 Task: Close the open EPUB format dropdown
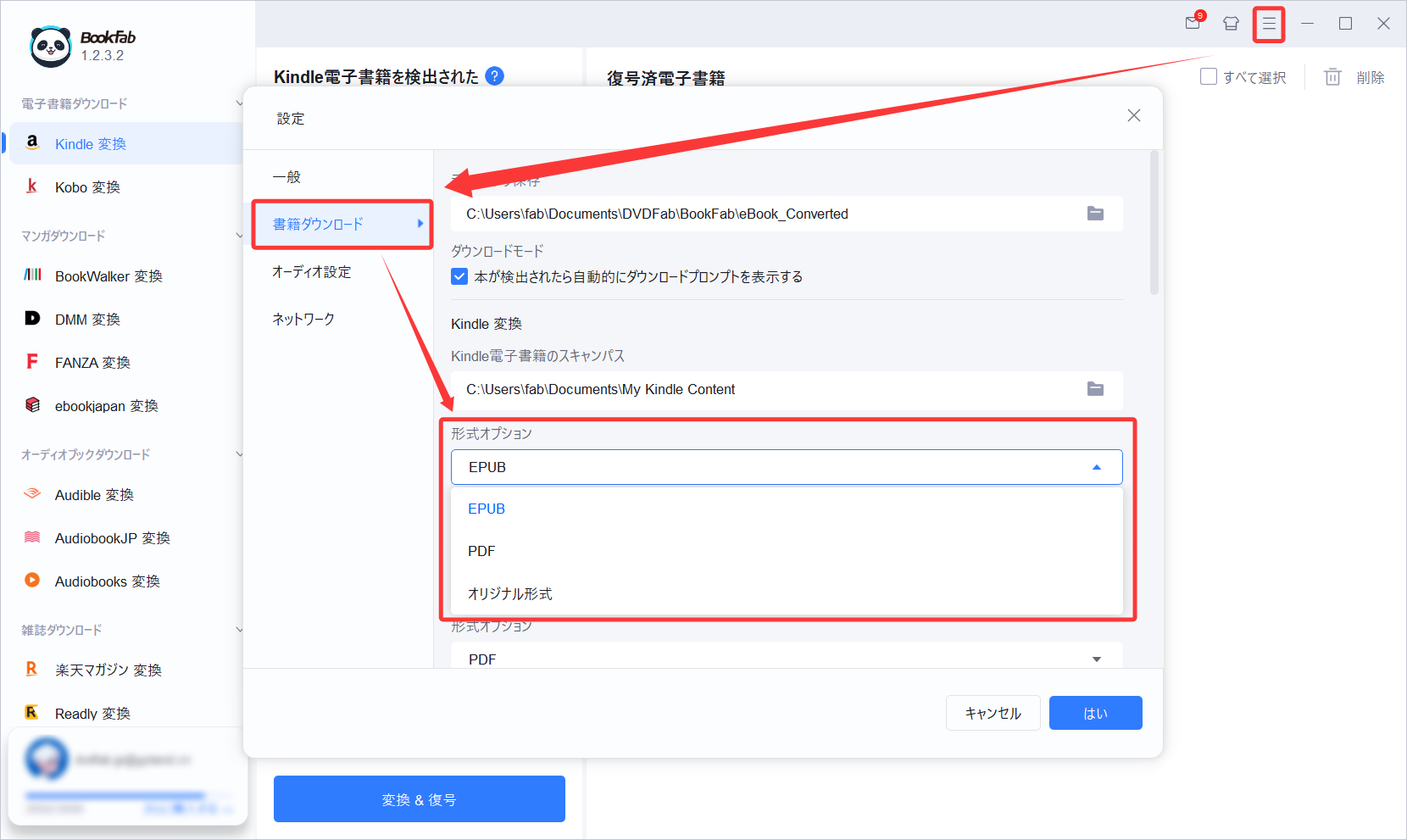pos(1096,467)
